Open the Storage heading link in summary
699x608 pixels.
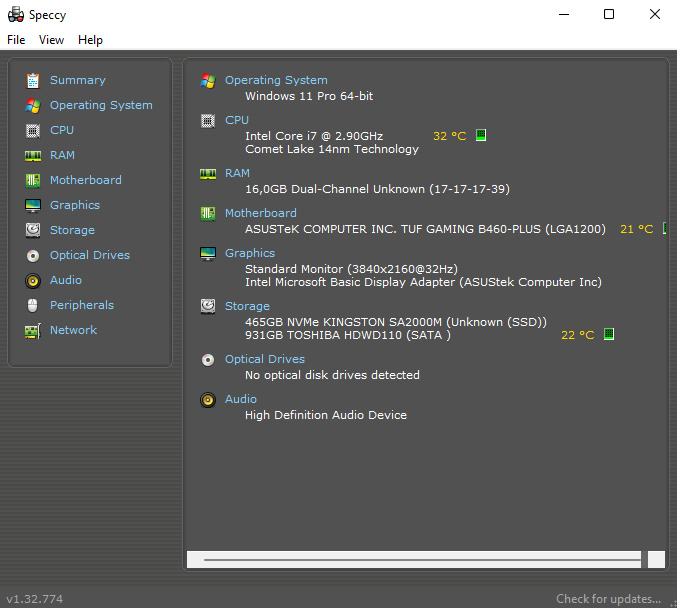[x=247, y=306]
